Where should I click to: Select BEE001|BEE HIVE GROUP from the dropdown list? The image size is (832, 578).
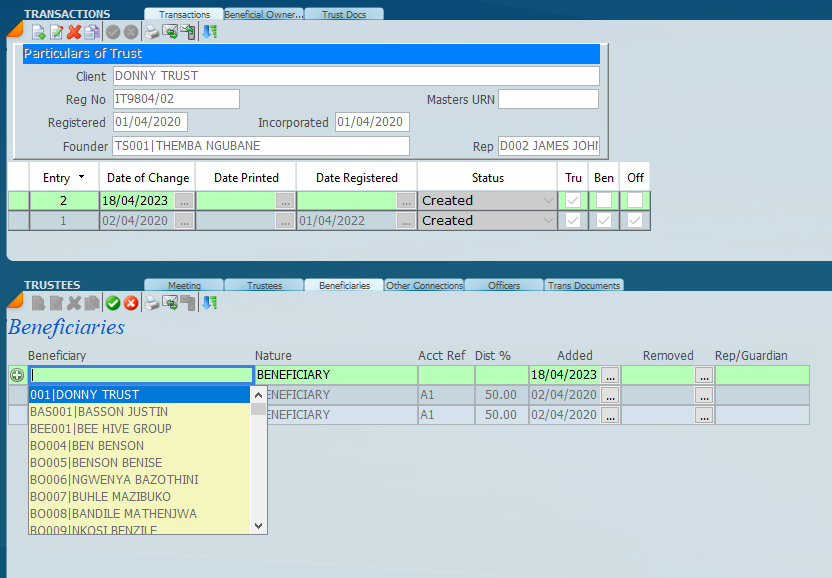[x=101, y=429]
